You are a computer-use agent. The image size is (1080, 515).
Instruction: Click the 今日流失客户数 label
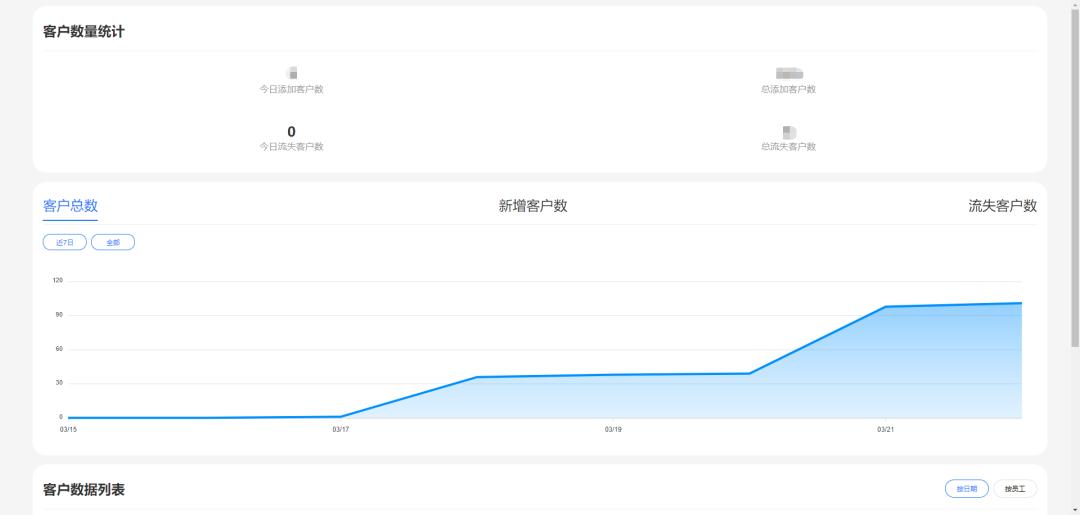(x=291, y=147)
